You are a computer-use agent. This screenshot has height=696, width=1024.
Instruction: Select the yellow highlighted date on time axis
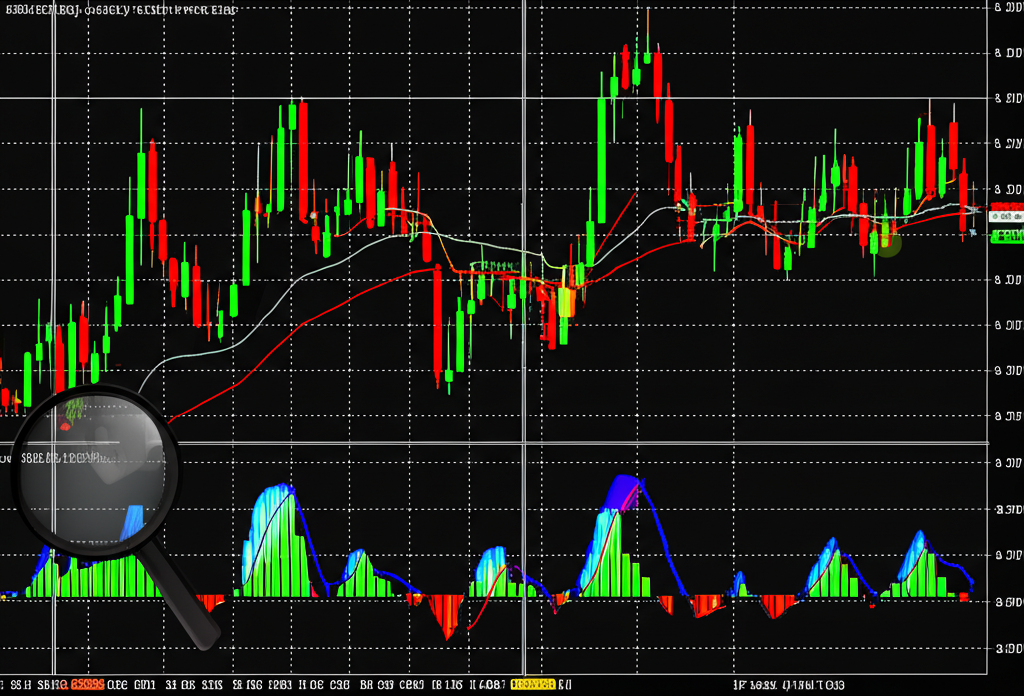click(x=534, y=685)
